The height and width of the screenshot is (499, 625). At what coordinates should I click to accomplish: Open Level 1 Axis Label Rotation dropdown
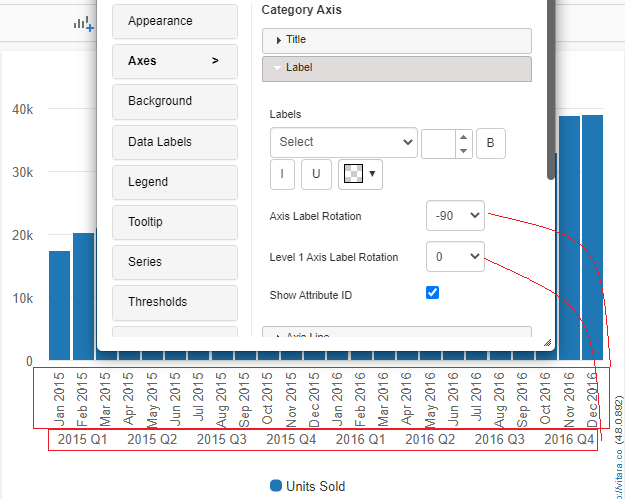(455, 257)
